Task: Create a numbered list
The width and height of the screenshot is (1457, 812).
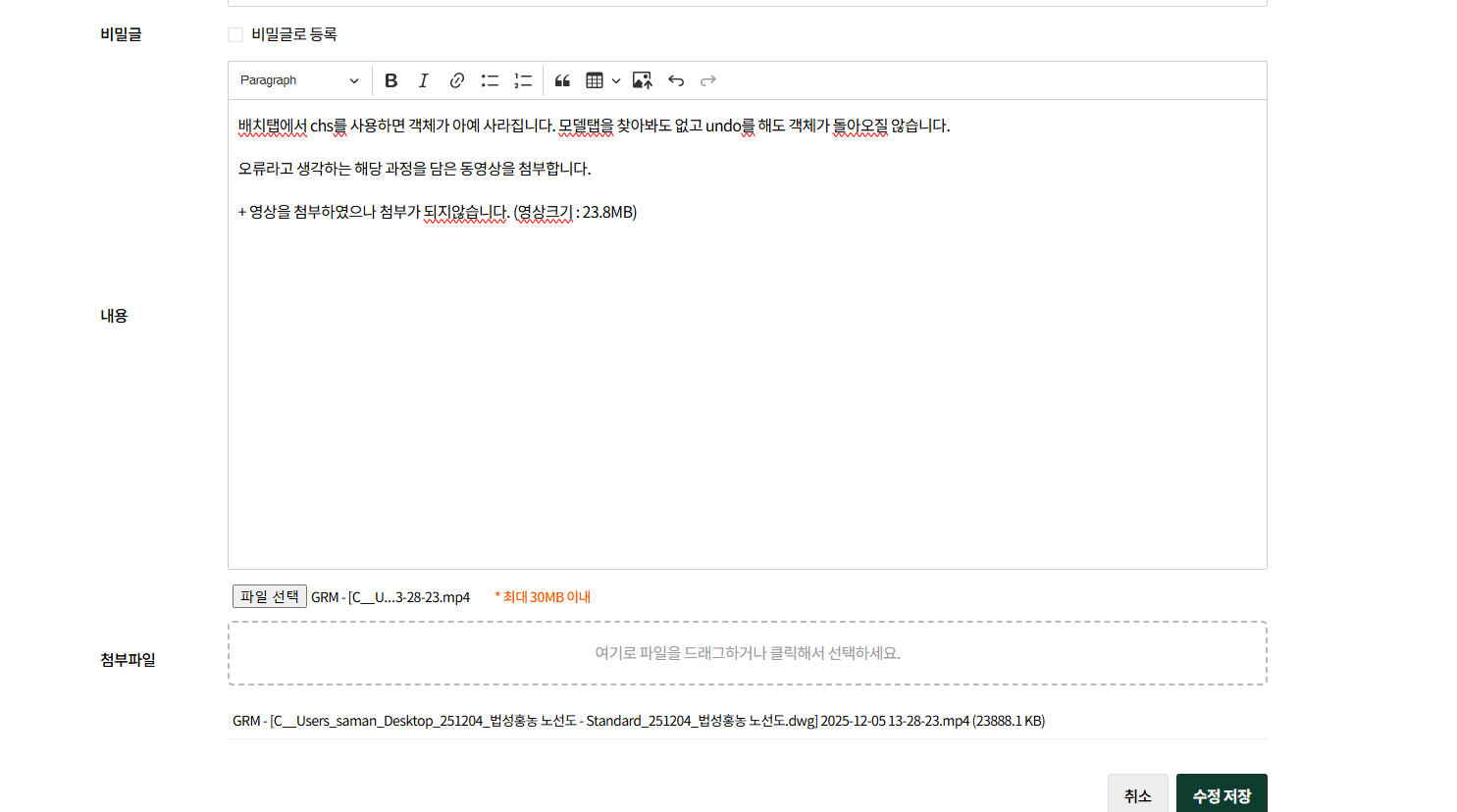Action: pos(523,80)
